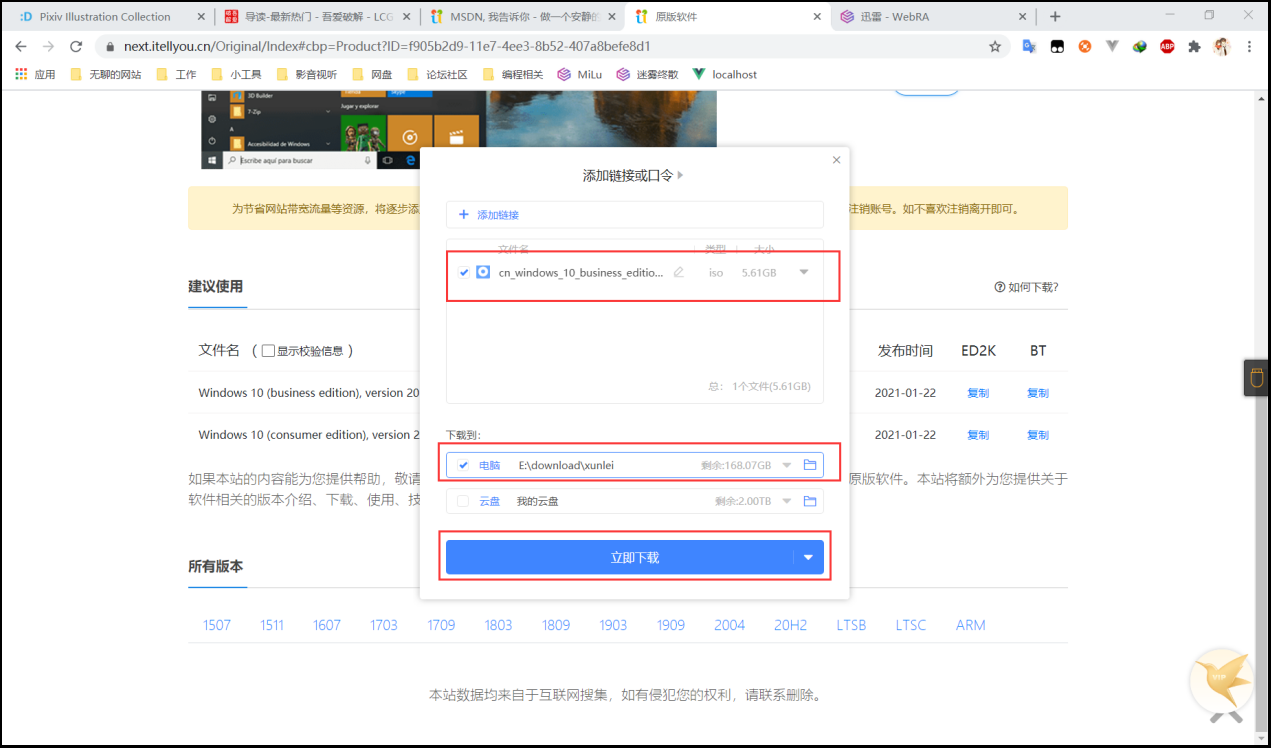Click the bookmark star in address bar
Viewport: 1271px width, 748px height.
pyautogui.click(x=995, y=46)
